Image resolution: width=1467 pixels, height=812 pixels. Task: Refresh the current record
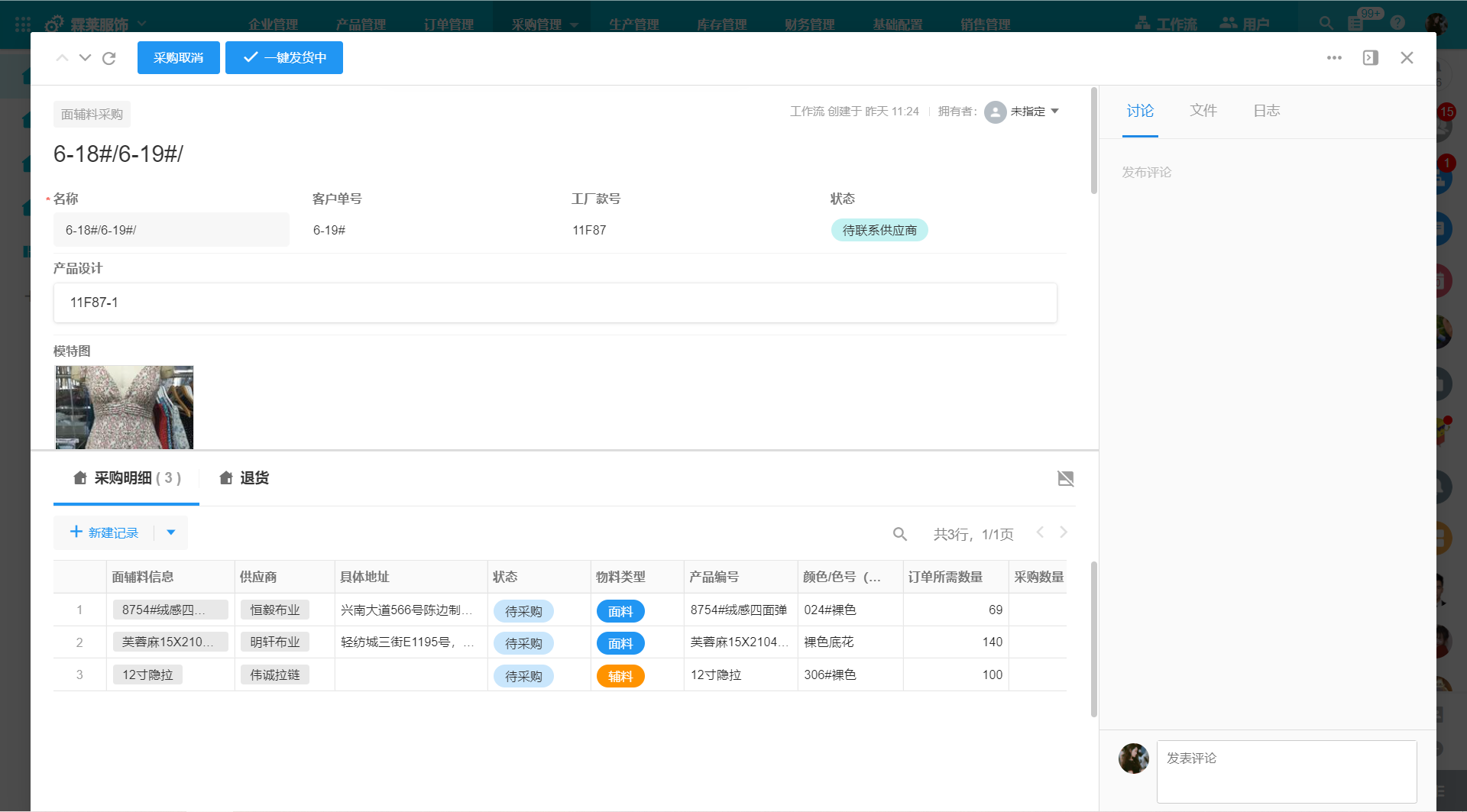(x=108, y=57)
